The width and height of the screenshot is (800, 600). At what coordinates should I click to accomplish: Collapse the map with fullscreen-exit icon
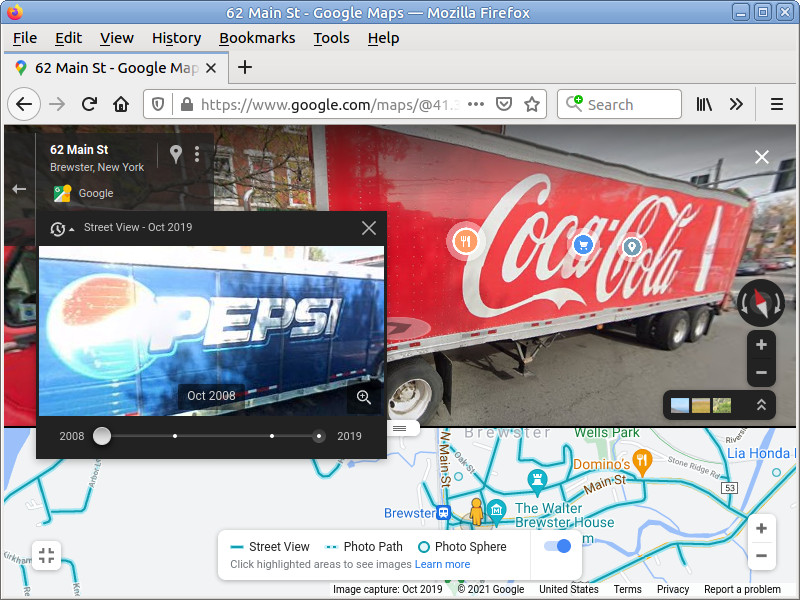[46, 555]
